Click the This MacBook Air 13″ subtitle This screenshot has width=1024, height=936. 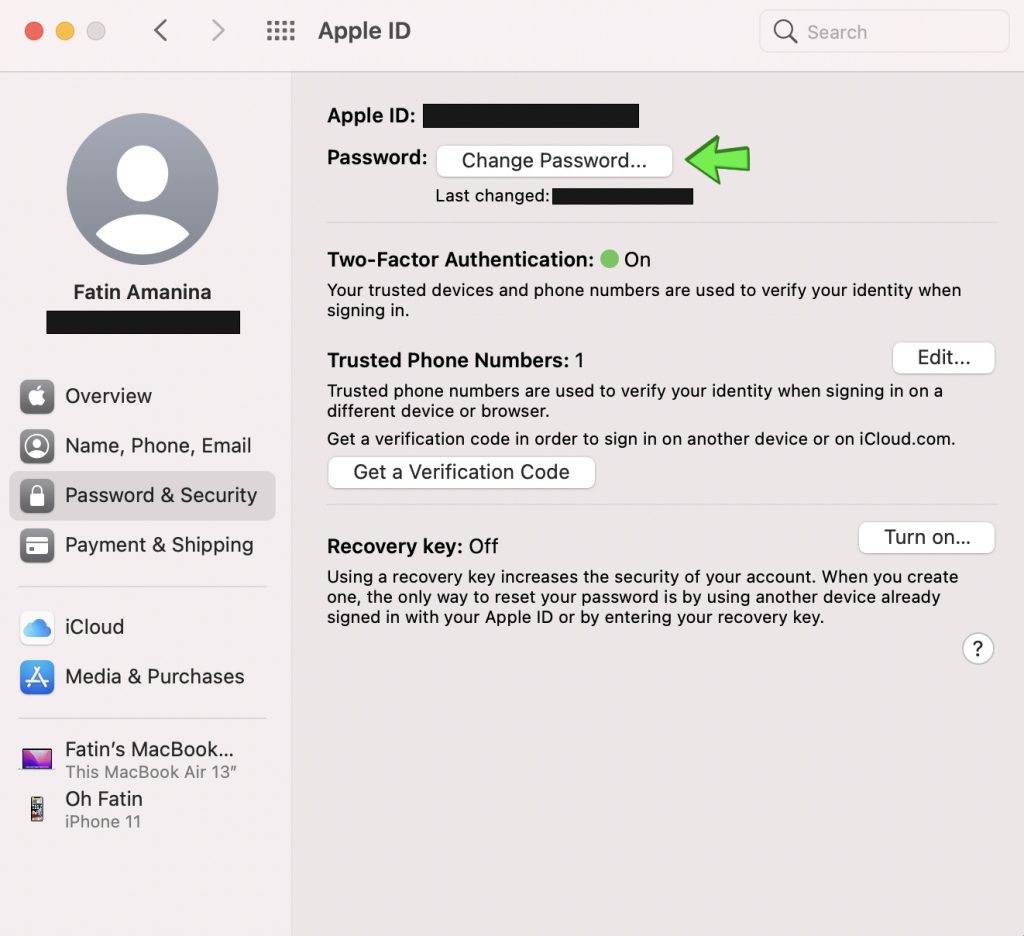point(151,772)
